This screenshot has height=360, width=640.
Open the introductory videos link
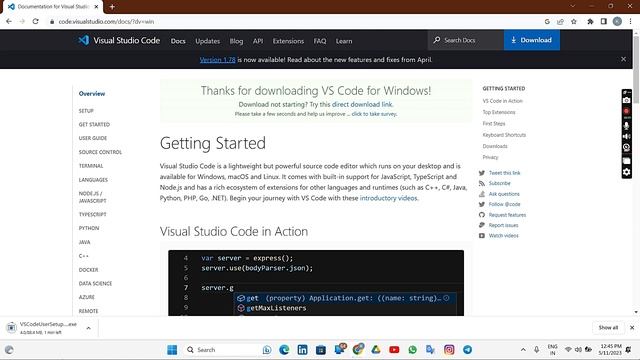coord(389,198)
